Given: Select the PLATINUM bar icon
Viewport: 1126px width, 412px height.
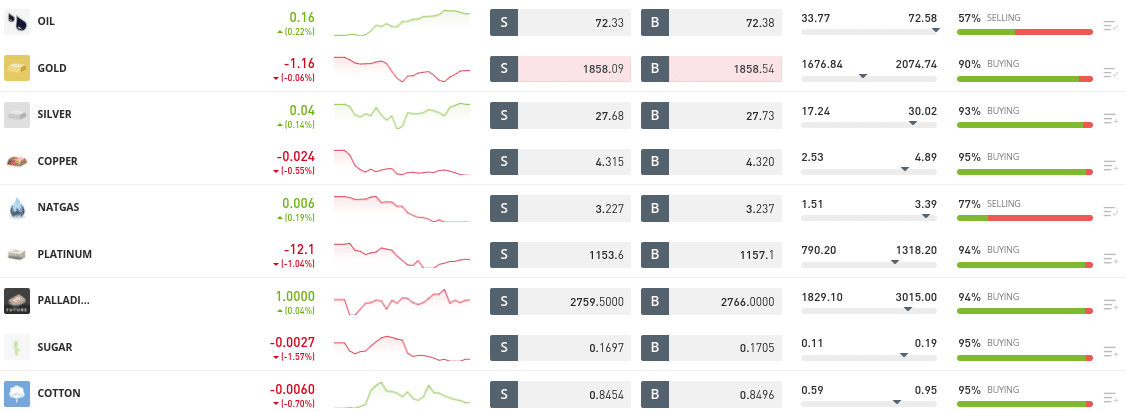Looking at the screenshot, I should 17,254.
